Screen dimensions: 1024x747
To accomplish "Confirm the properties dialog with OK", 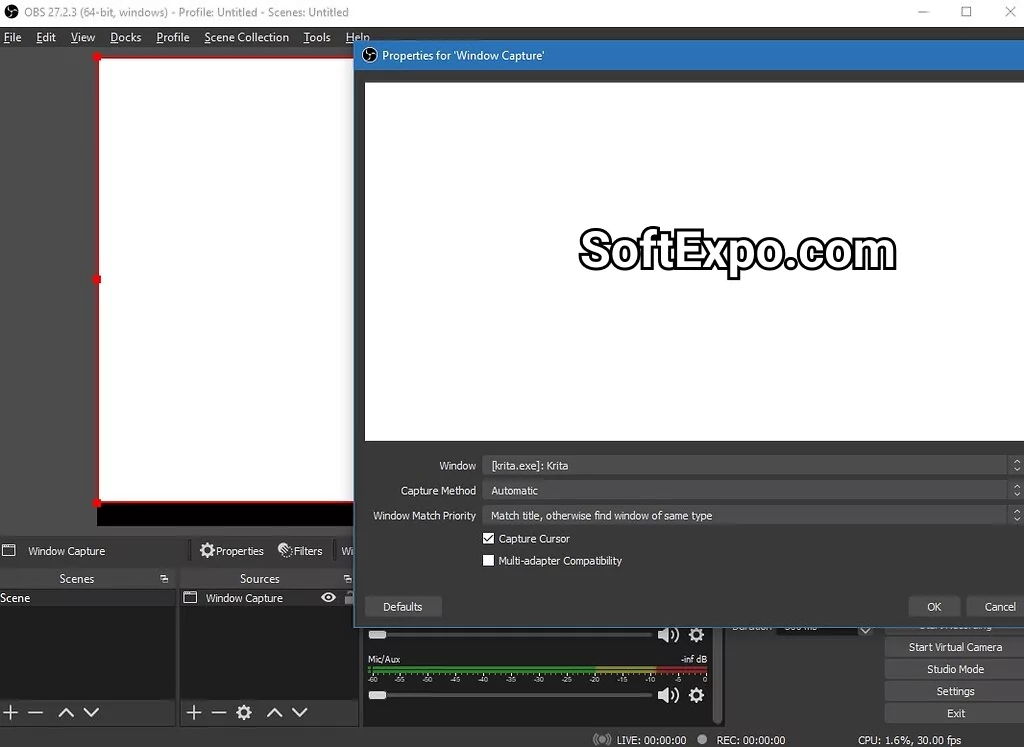I will (934, 607).
